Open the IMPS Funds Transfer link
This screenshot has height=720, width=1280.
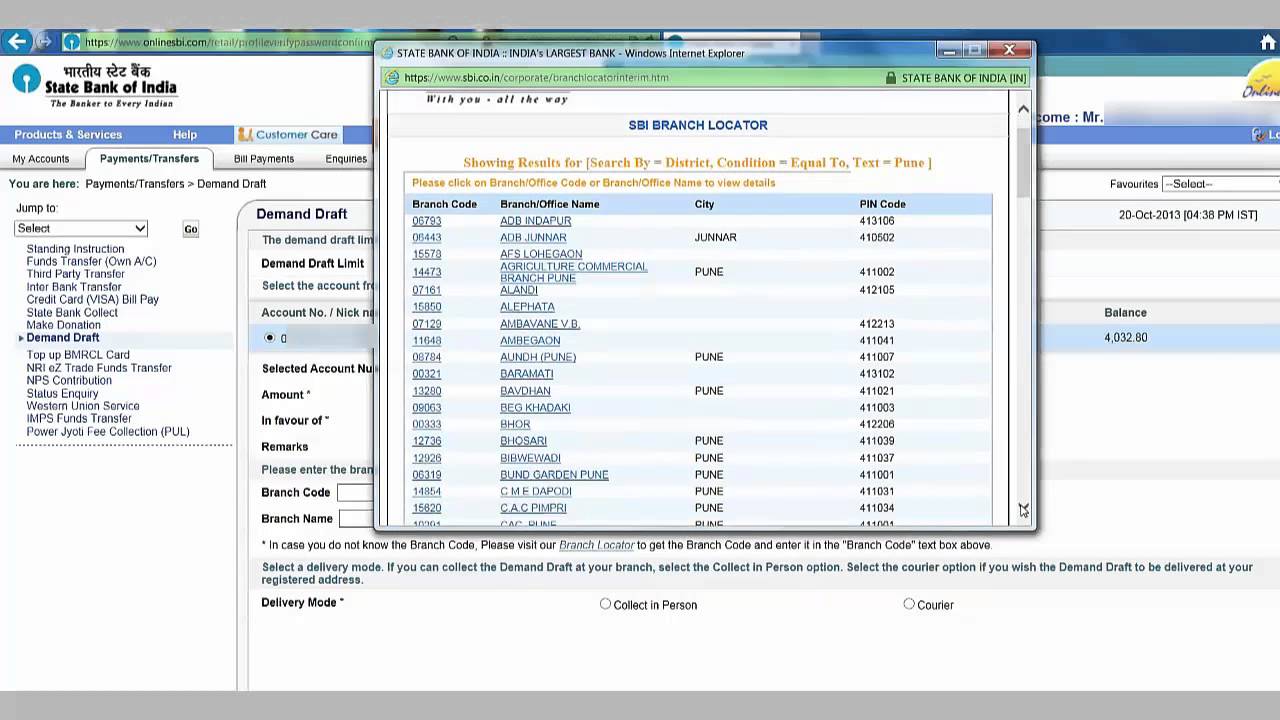[79, 419]
